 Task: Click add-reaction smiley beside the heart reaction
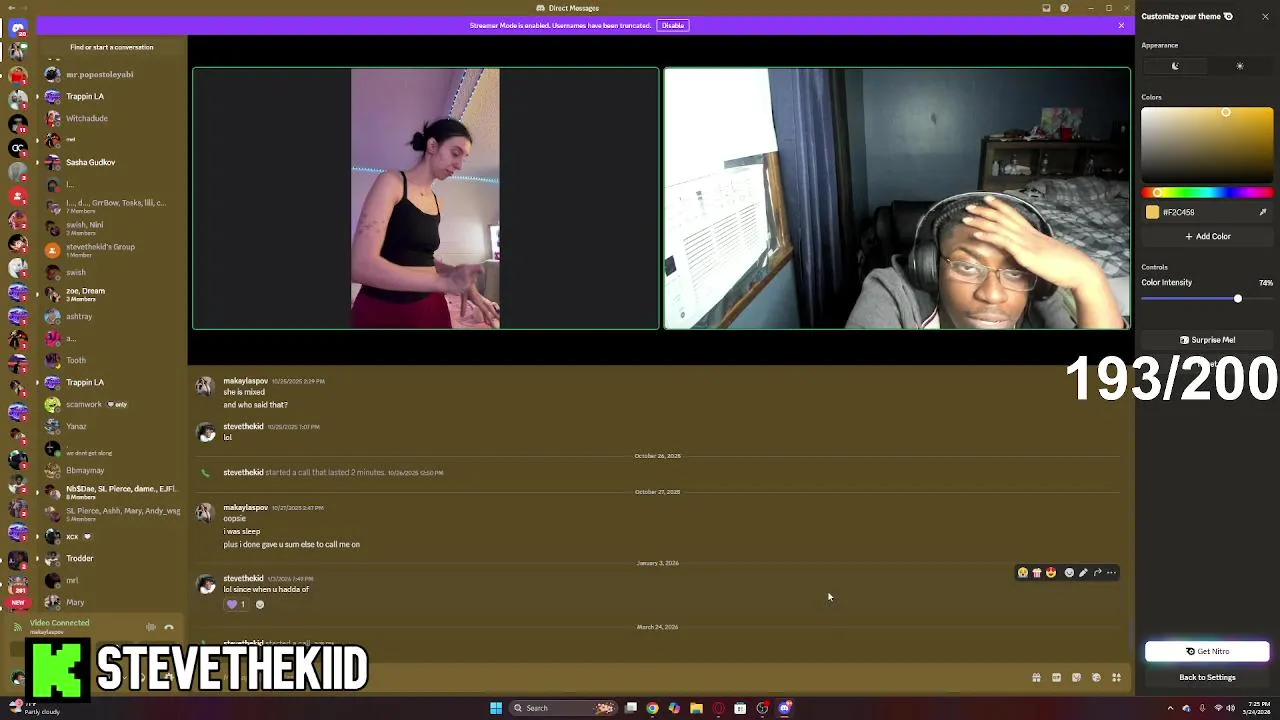(x=260, y=604)
